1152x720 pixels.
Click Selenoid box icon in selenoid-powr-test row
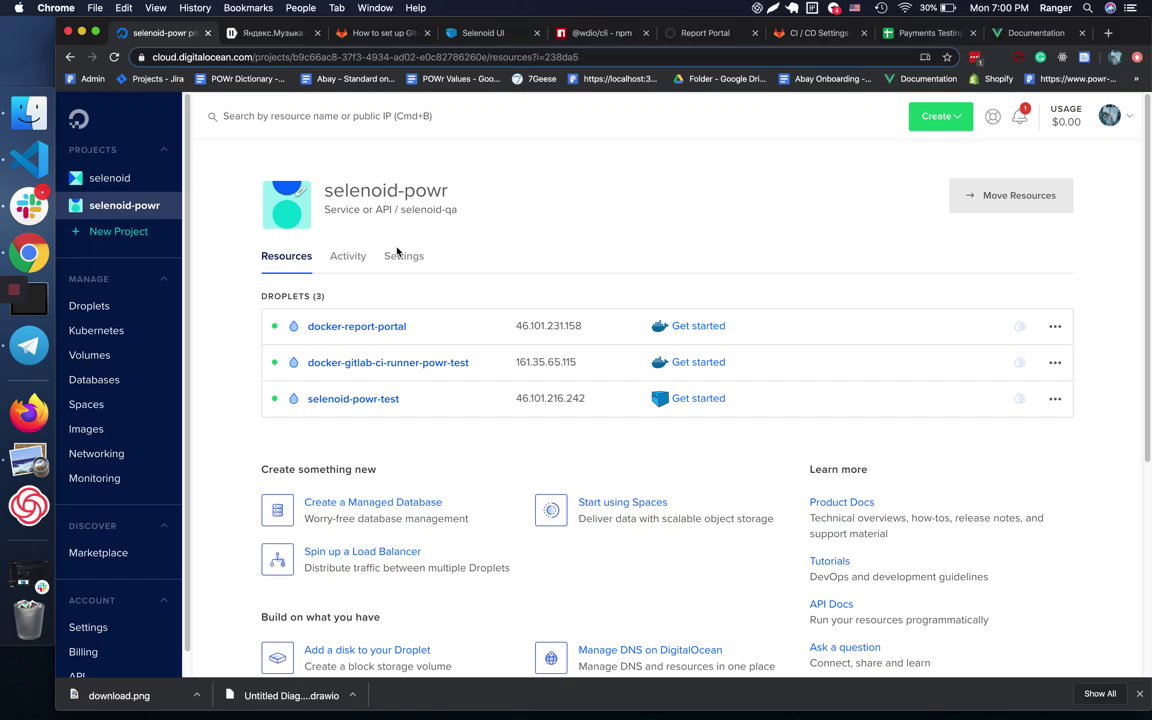pos(660,398)
